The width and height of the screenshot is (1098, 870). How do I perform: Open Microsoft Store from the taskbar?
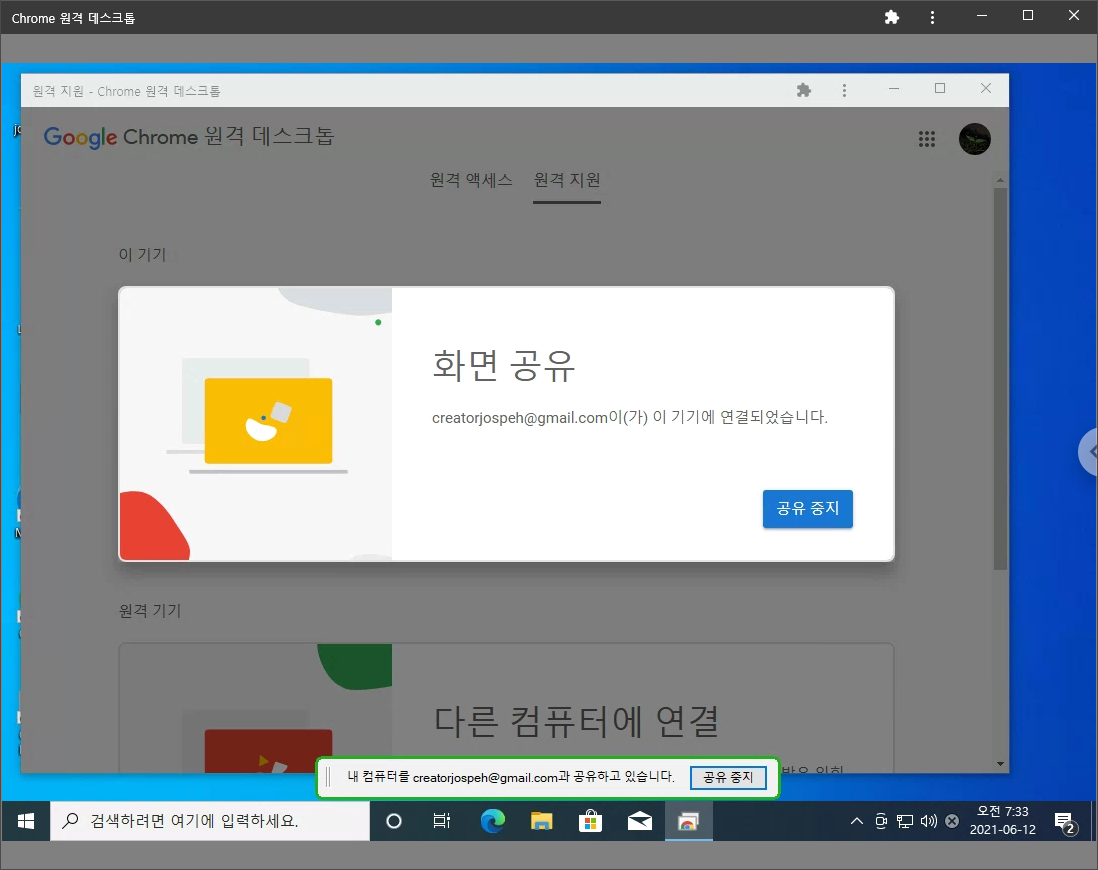[x=590, y=821]
